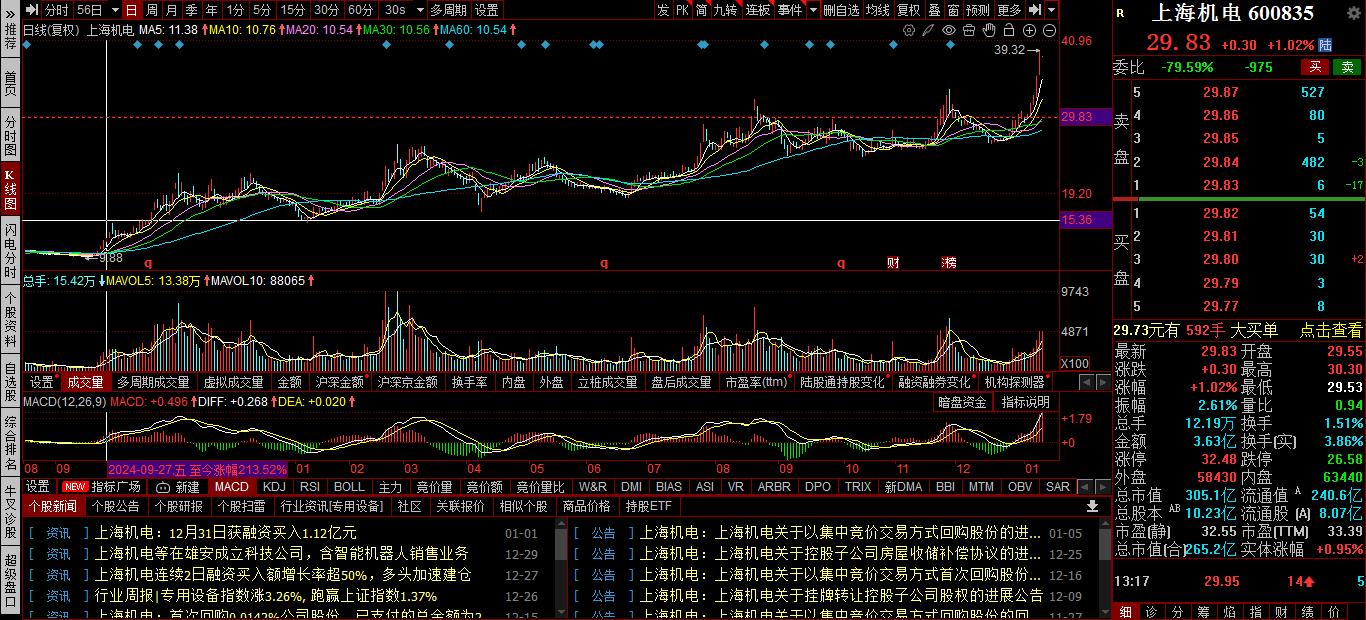Toggle the chart lock icon
The height and width of the screenshot is (620, 1366).
pos(1009,30)
